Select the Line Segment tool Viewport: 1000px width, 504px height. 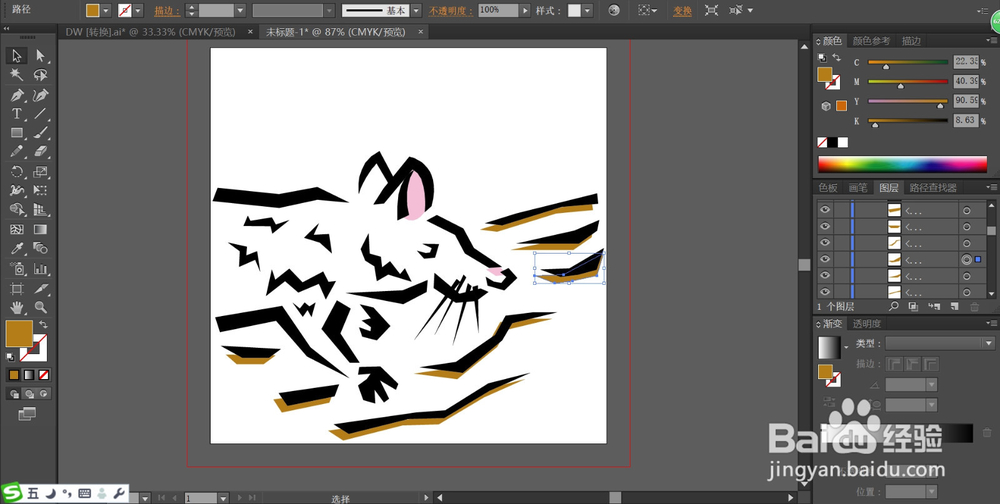[x=41, y=114]
